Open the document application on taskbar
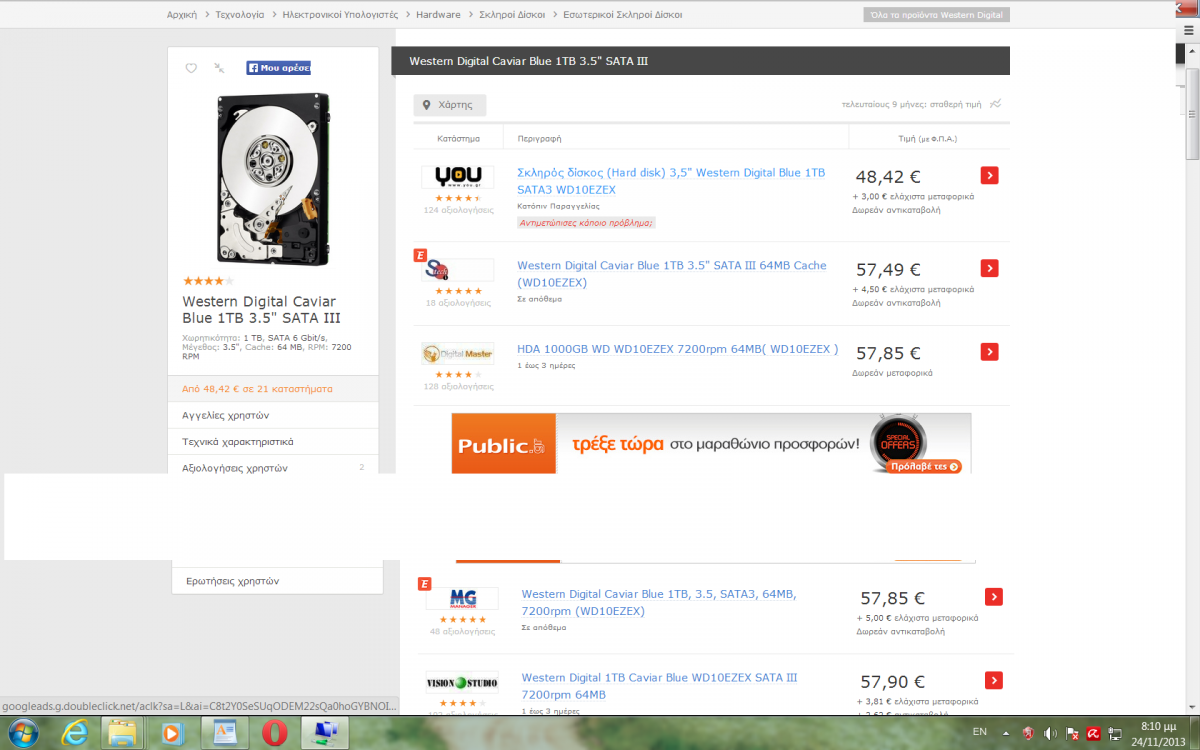Image resolution: width=1200 pixels, height=750 pixels. [225, 734]
